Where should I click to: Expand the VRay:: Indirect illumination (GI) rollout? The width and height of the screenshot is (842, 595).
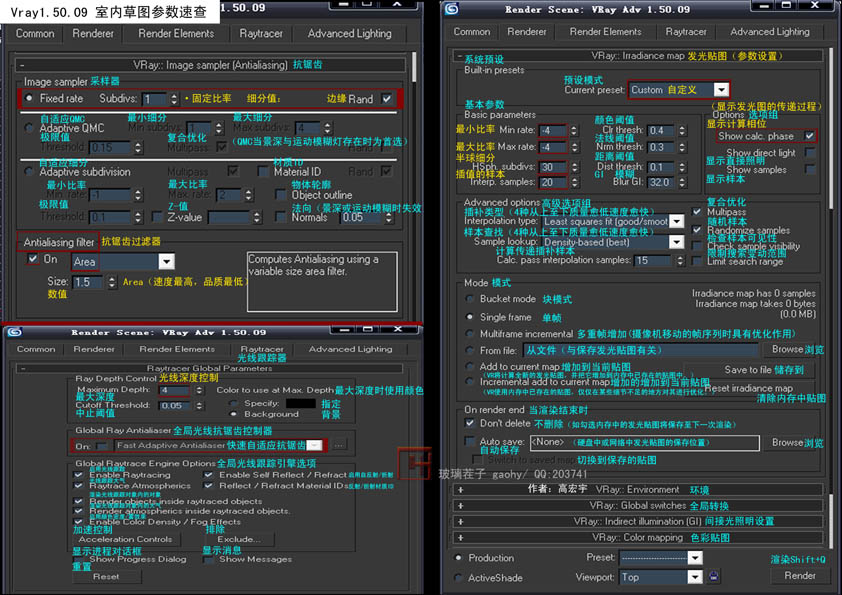639,521
